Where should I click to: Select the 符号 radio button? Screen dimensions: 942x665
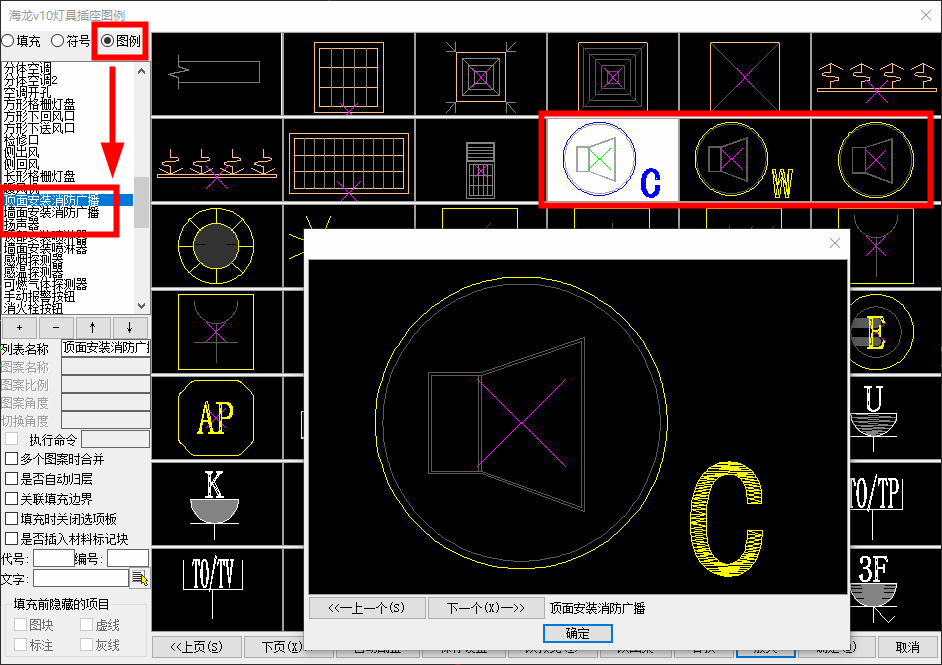click(57, 41)
